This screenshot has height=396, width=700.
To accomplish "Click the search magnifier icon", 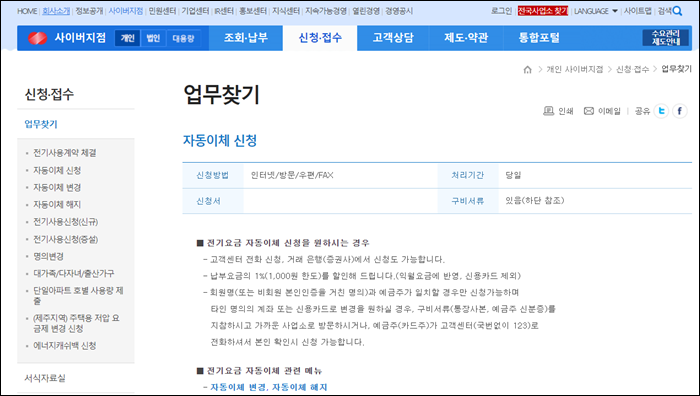I will [x=677, y=11].
